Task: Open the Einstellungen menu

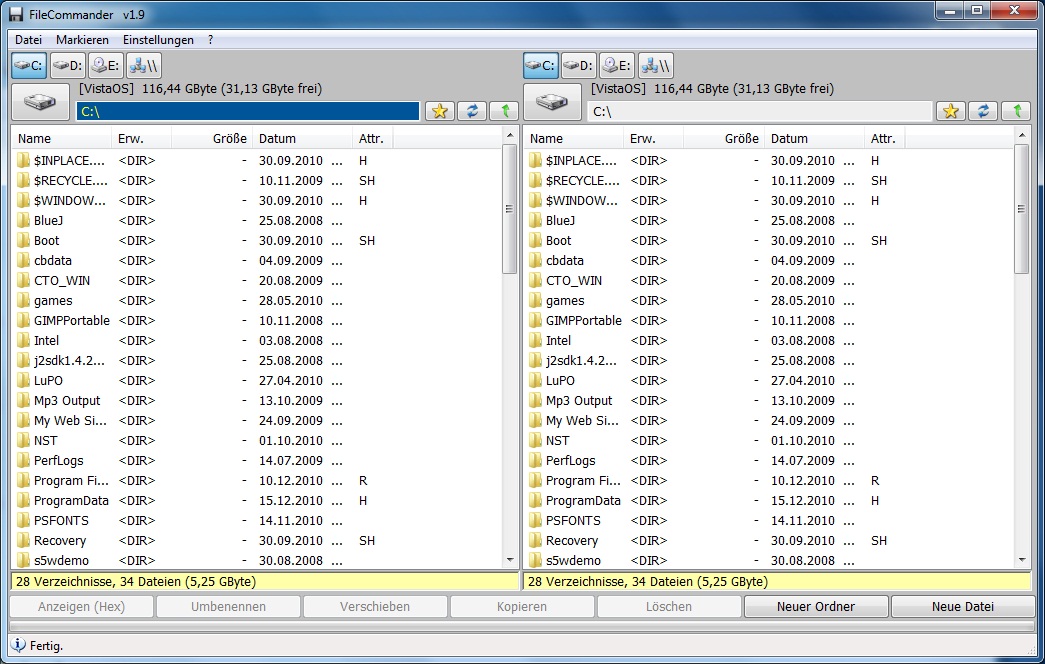Action: pyautogui.click(x=158, y=40)
